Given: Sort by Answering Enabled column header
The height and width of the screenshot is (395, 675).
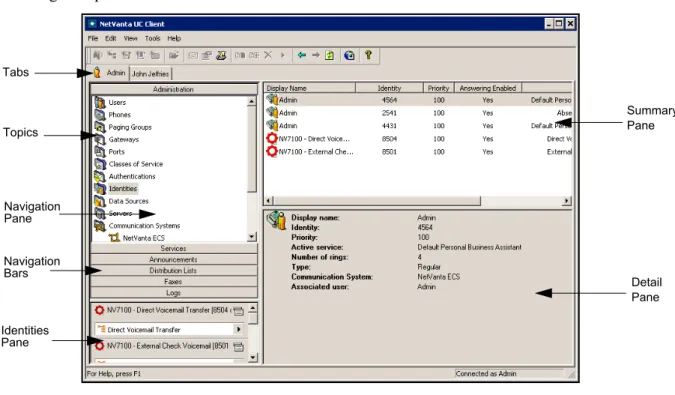Looking at the screenshot, I should click(x=488, y=88).
